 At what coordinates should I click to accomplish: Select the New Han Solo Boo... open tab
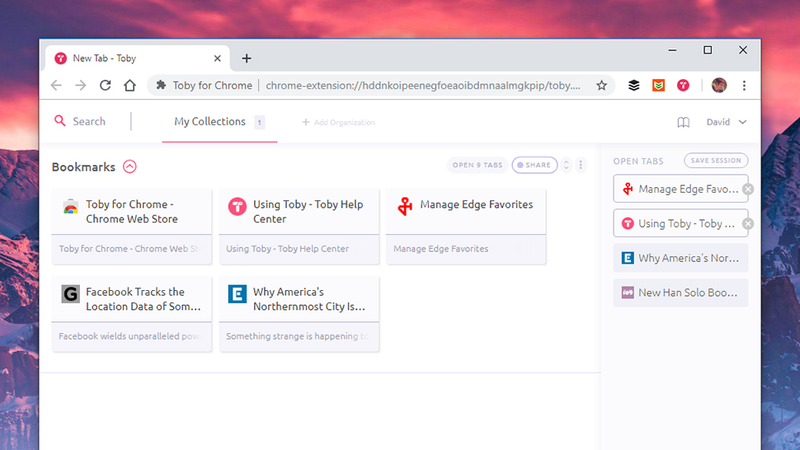680,292
